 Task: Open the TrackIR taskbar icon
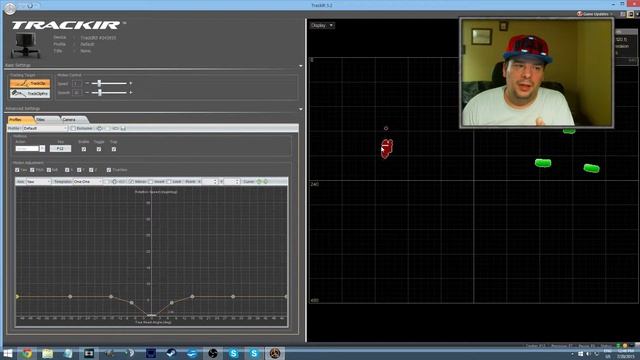click(x=275, y=353)
